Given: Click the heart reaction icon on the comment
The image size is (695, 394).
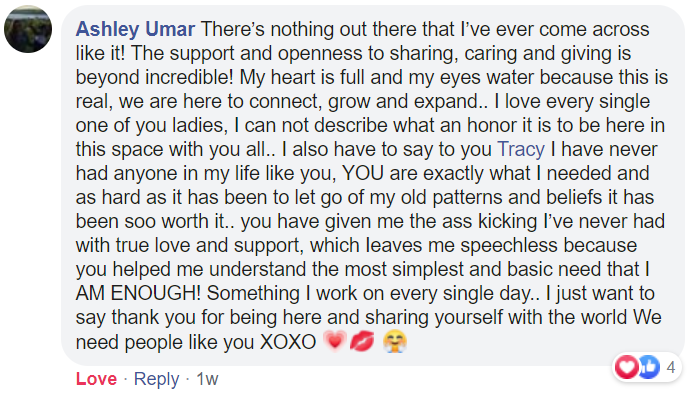Looking at the screenshot, I should tap(627, 367).
